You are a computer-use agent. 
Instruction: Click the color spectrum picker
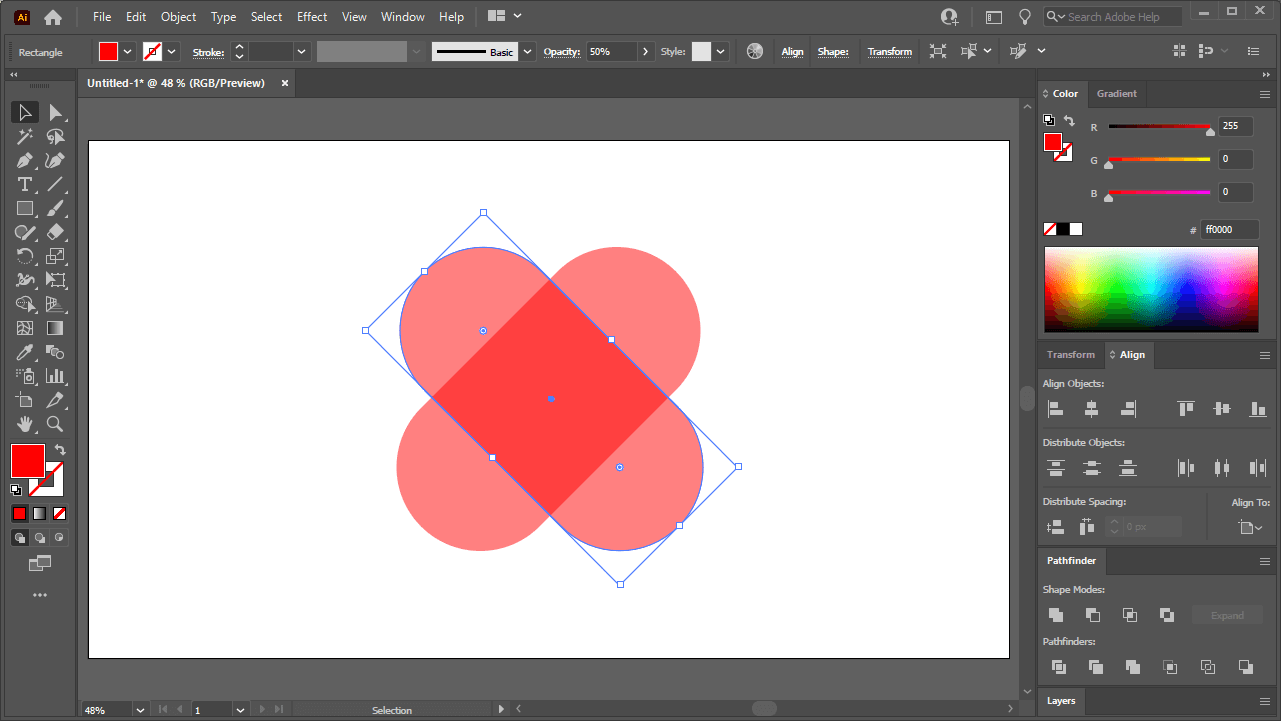point(1151,289)
